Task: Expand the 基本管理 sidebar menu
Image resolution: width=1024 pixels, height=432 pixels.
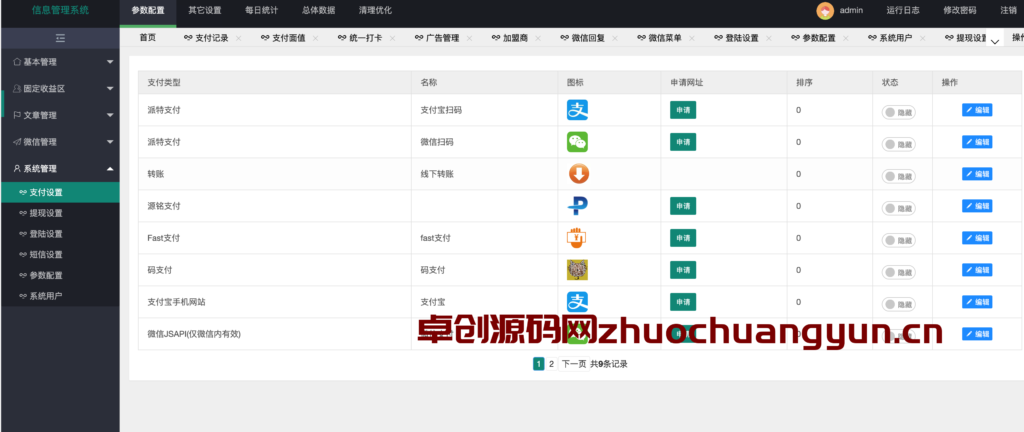Action: coord(60,62)
